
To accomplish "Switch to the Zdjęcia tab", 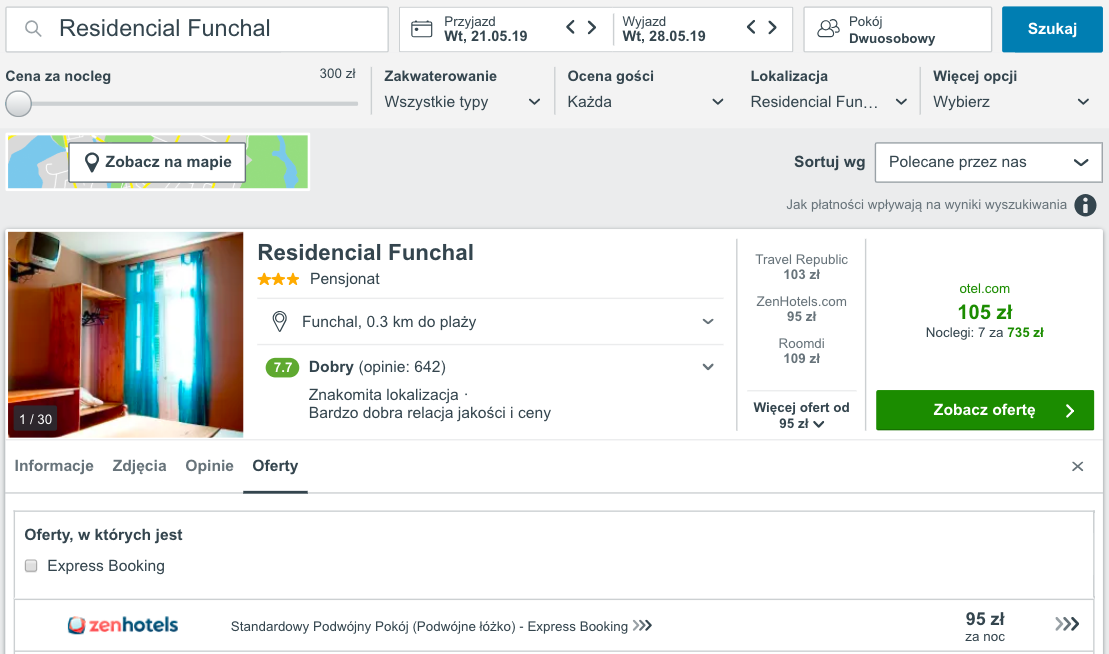I will click(x=139, y=466).
